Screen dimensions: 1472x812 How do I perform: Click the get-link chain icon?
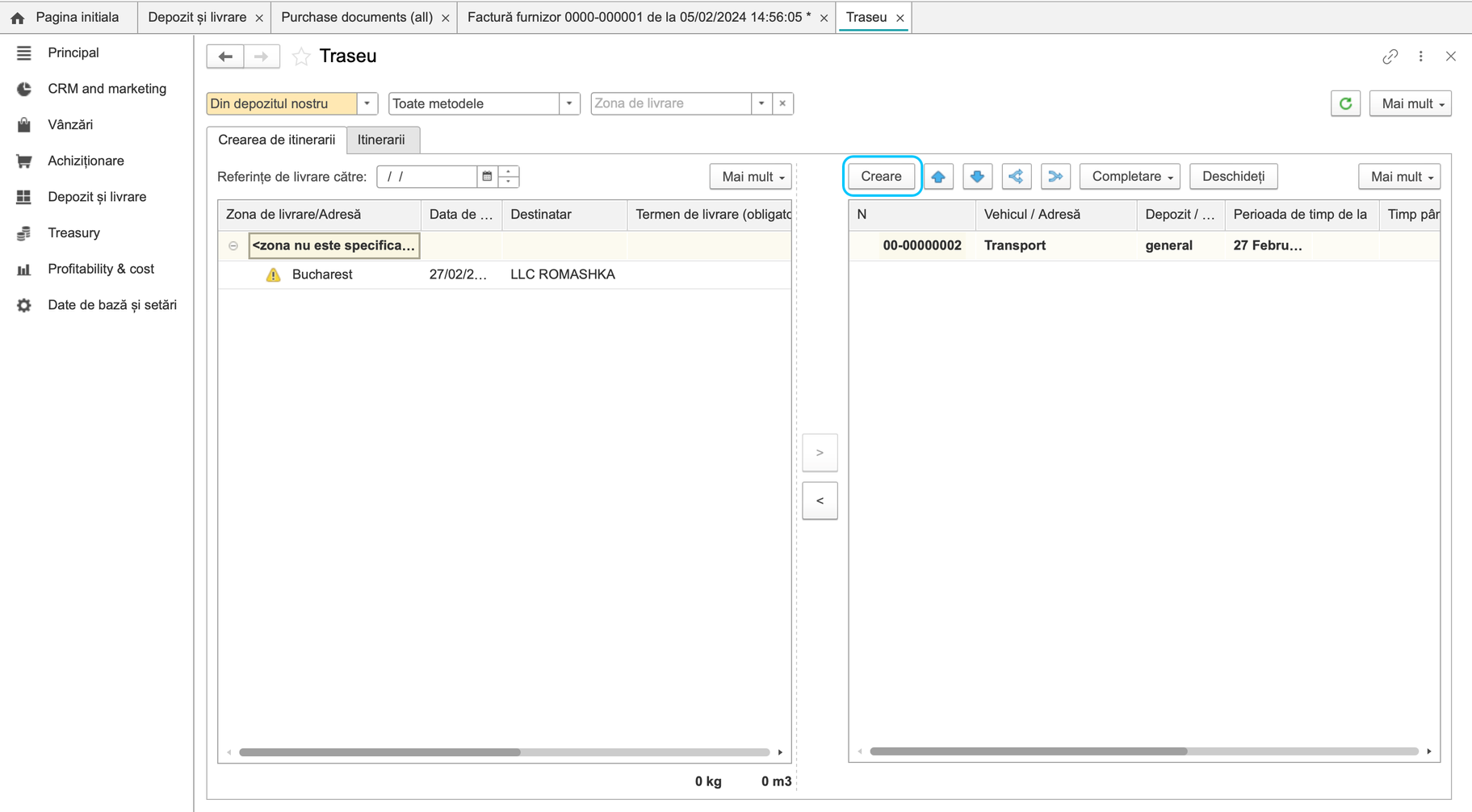point(1390,57)
